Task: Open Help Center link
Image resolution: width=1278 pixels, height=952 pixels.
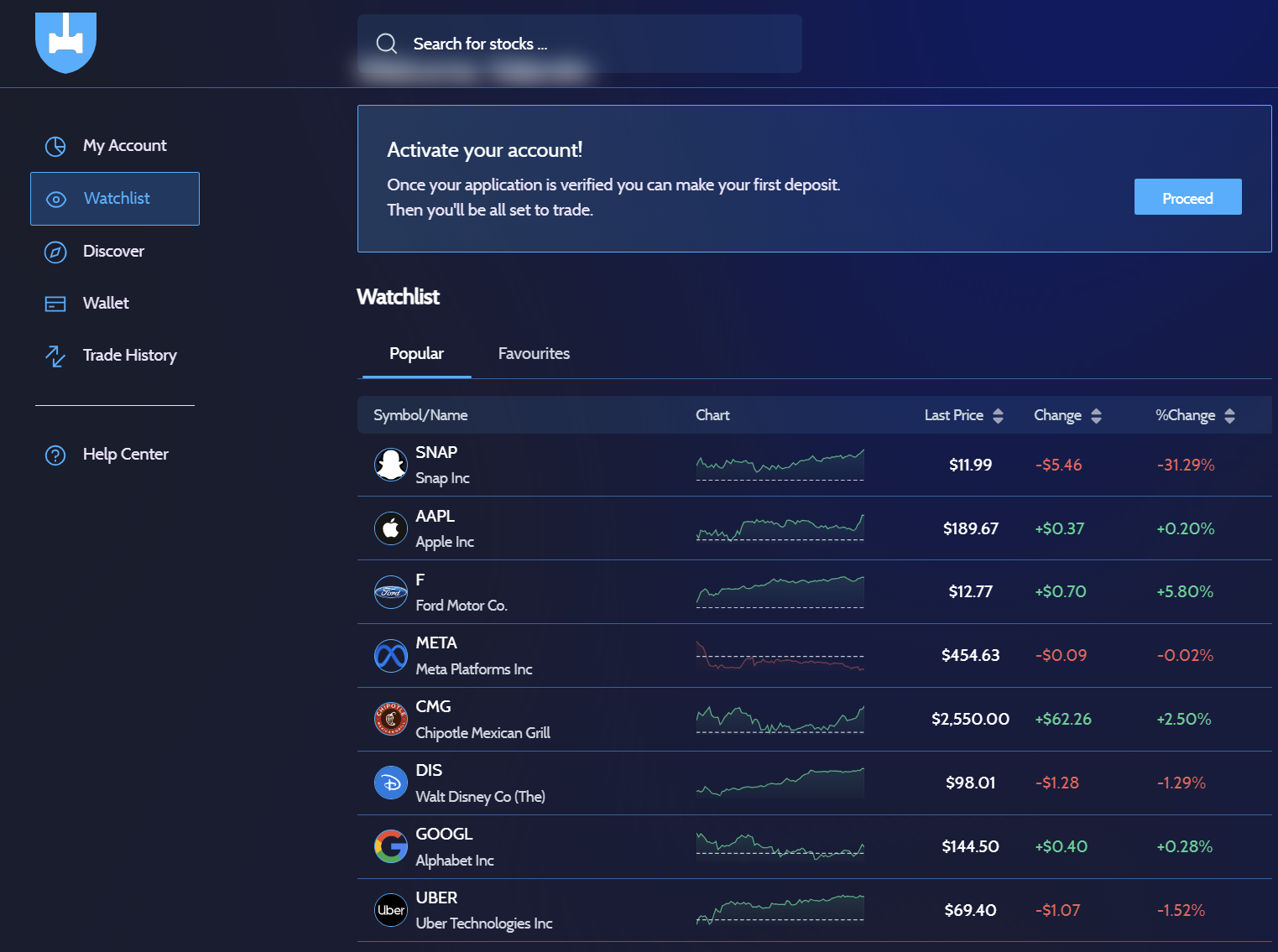Action: click(125, 455)
